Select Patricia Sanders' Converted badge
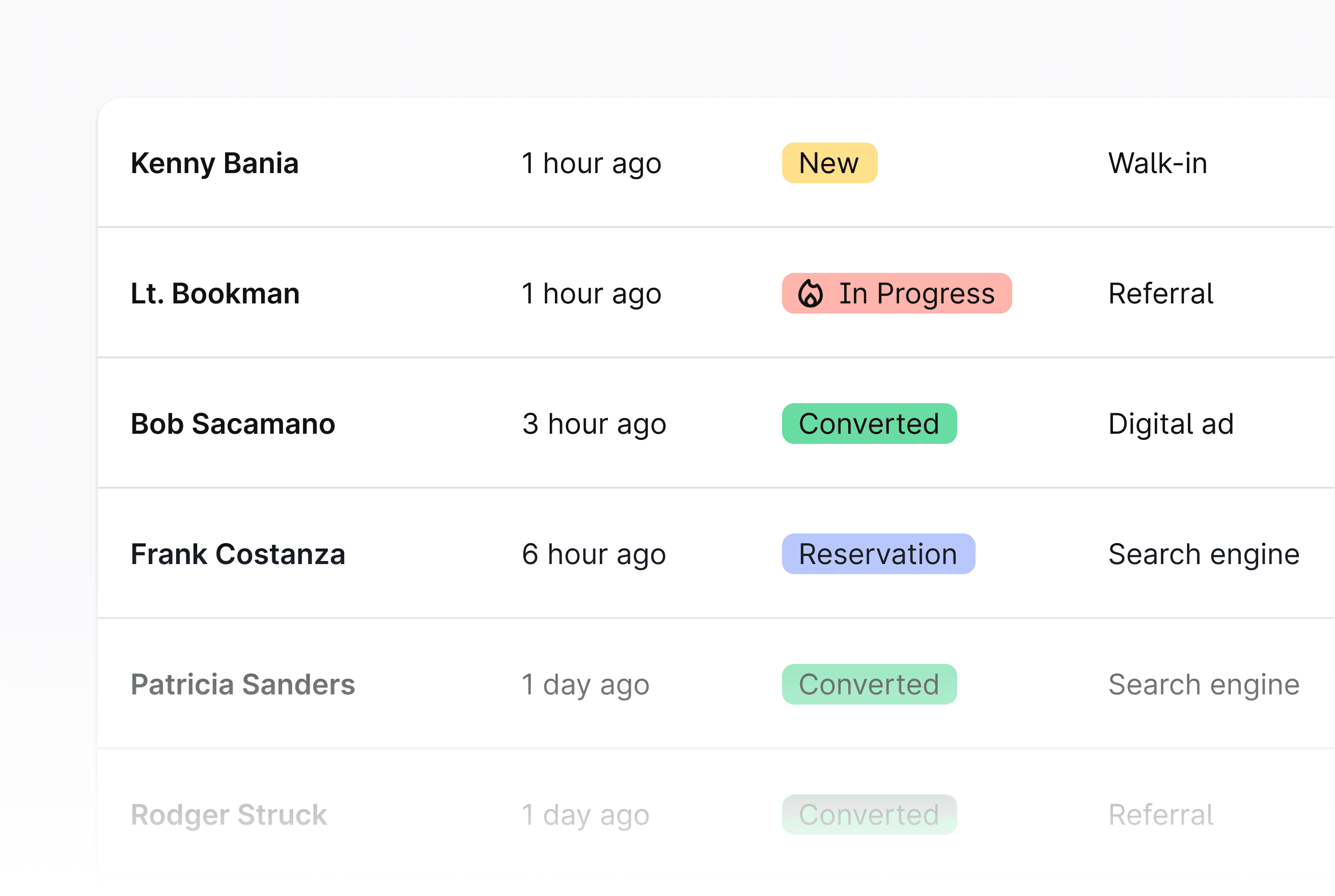1335x896 pixels. point(869,685)
